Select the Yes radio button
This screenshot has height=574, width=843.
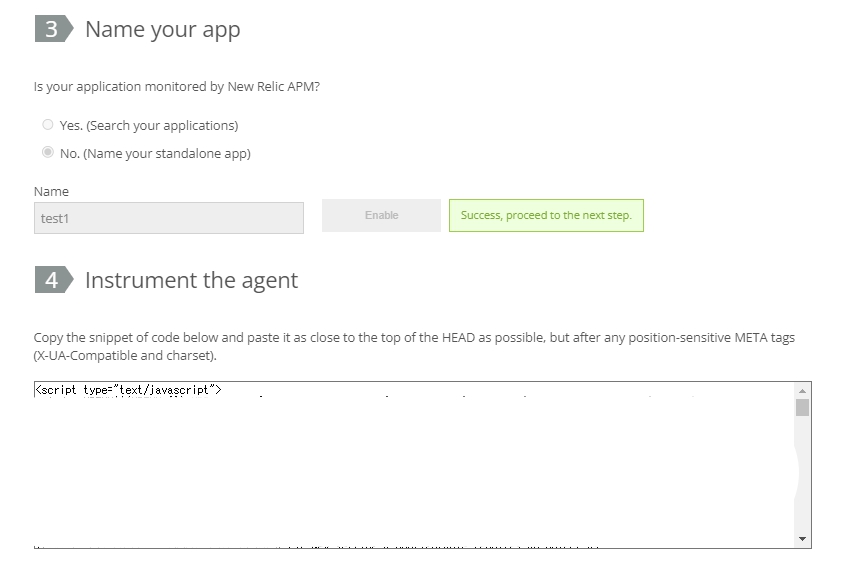tap(48, 125)
